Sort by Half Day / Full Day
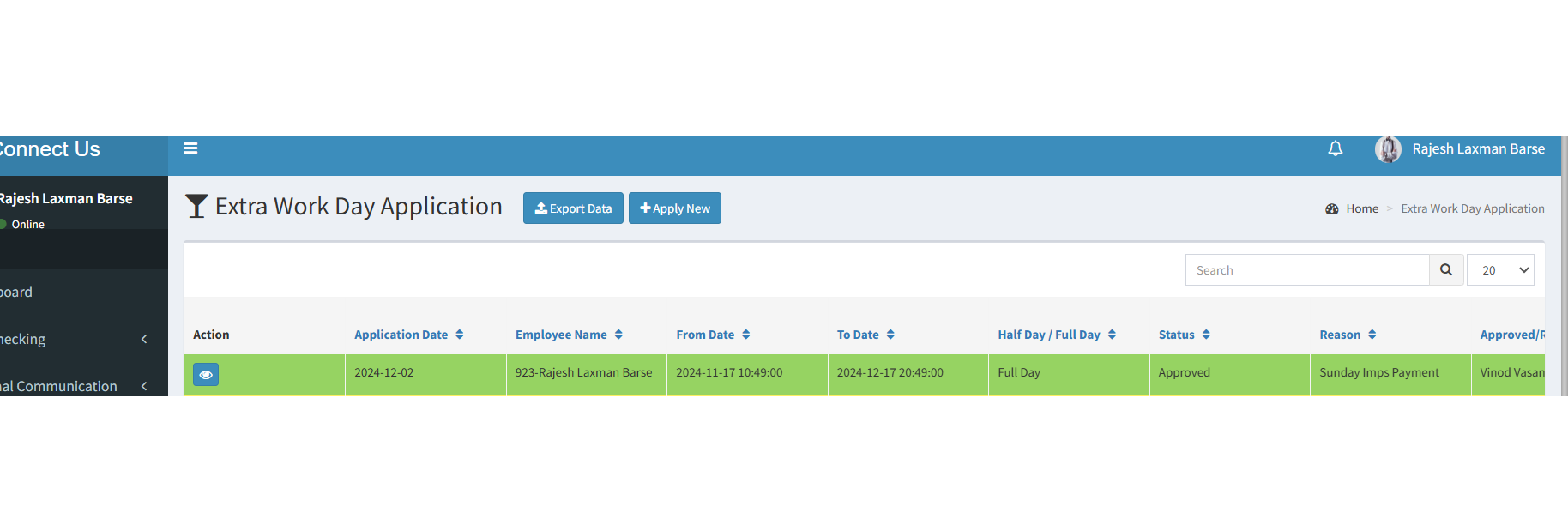This screenshot has height=531, width=1568. click(x=1057, y=335)
